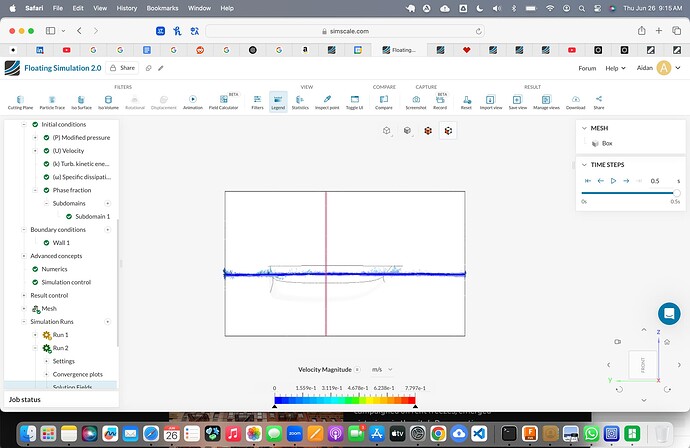The image size is (690, 448).
Task: Select Subdomain 1
Action: pyautogui.click(x=92, y=217)
